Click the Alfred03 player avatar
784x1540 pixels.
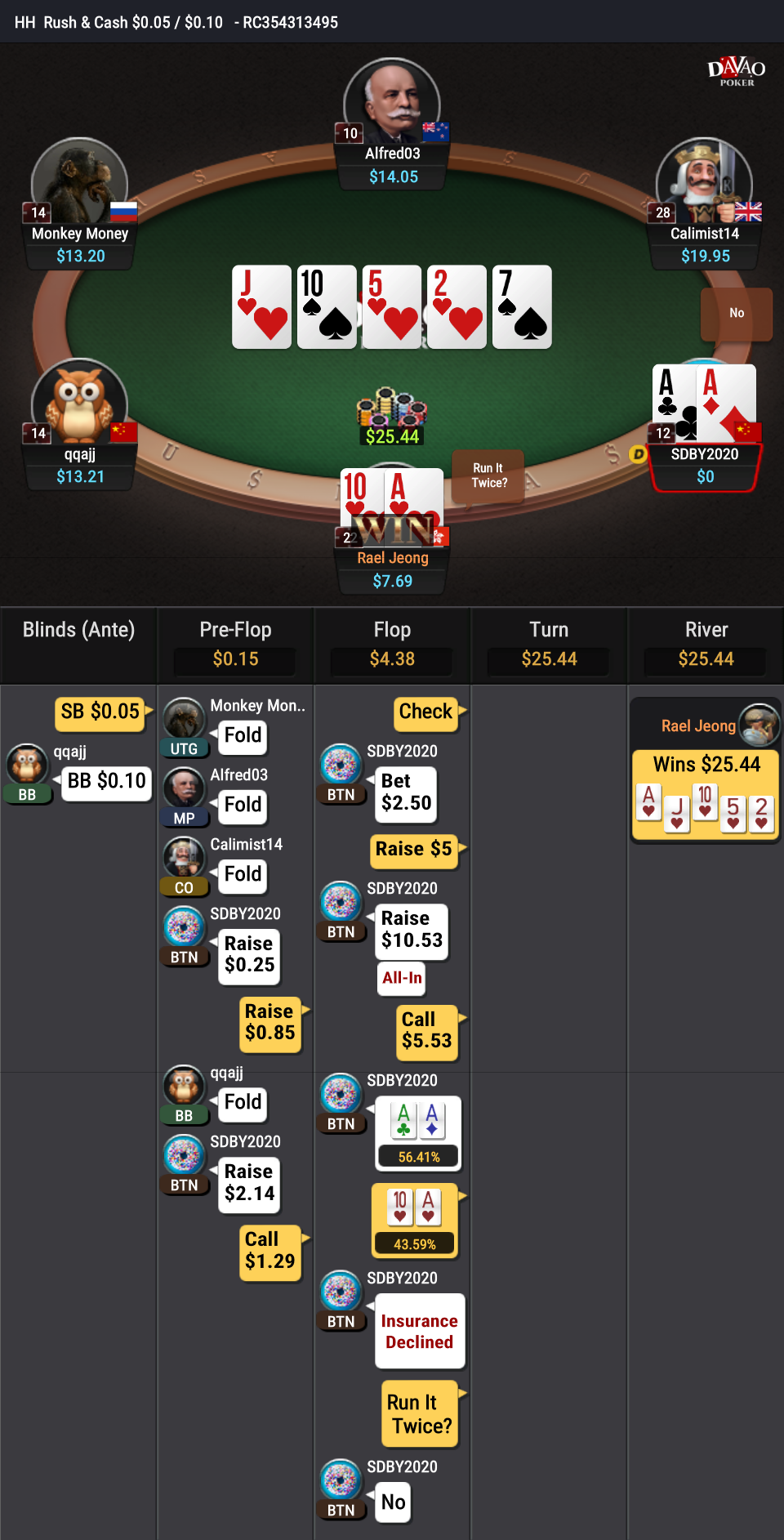pyautogui.click(x=392, y=102)
